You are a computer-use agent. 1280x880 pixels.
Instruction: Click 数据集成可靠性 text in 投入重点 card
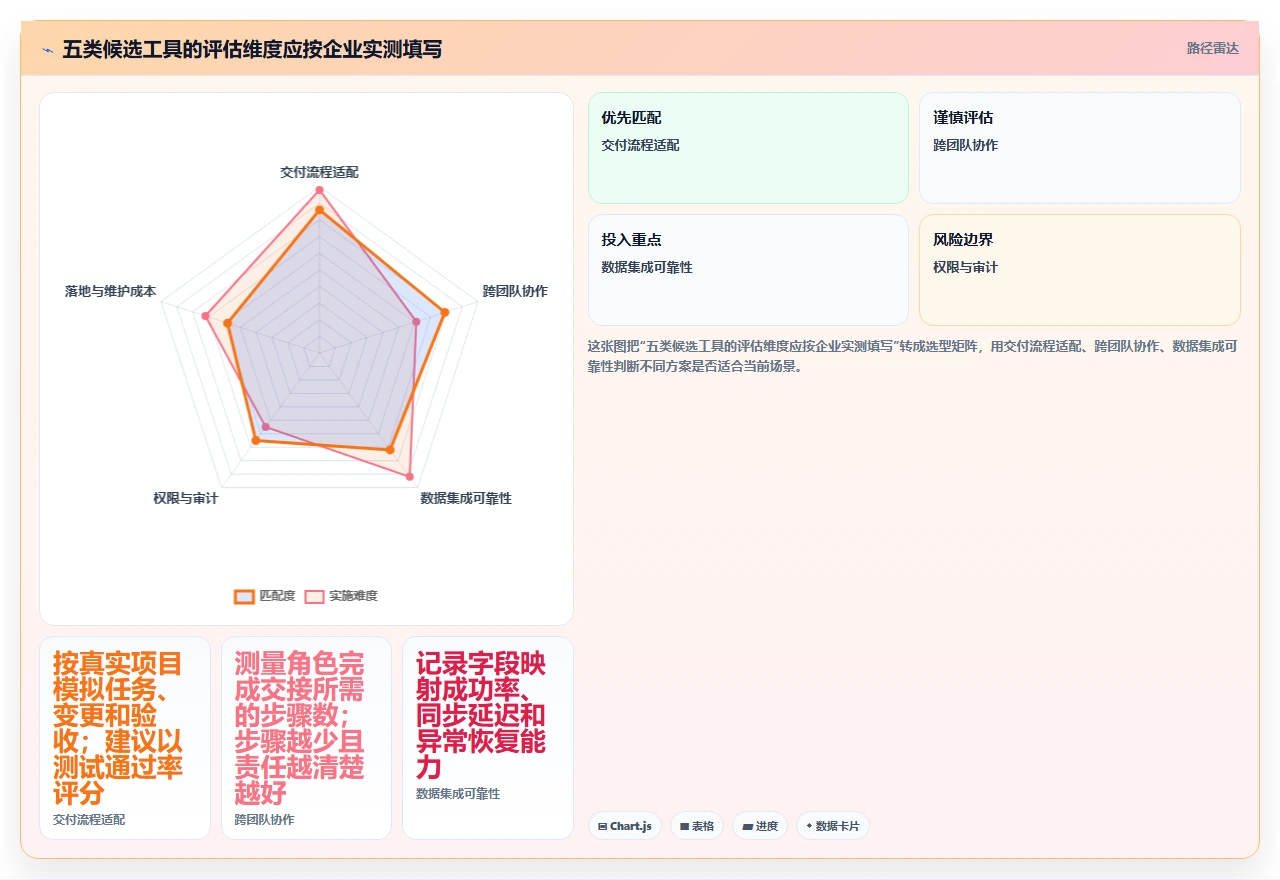(647, 268)
